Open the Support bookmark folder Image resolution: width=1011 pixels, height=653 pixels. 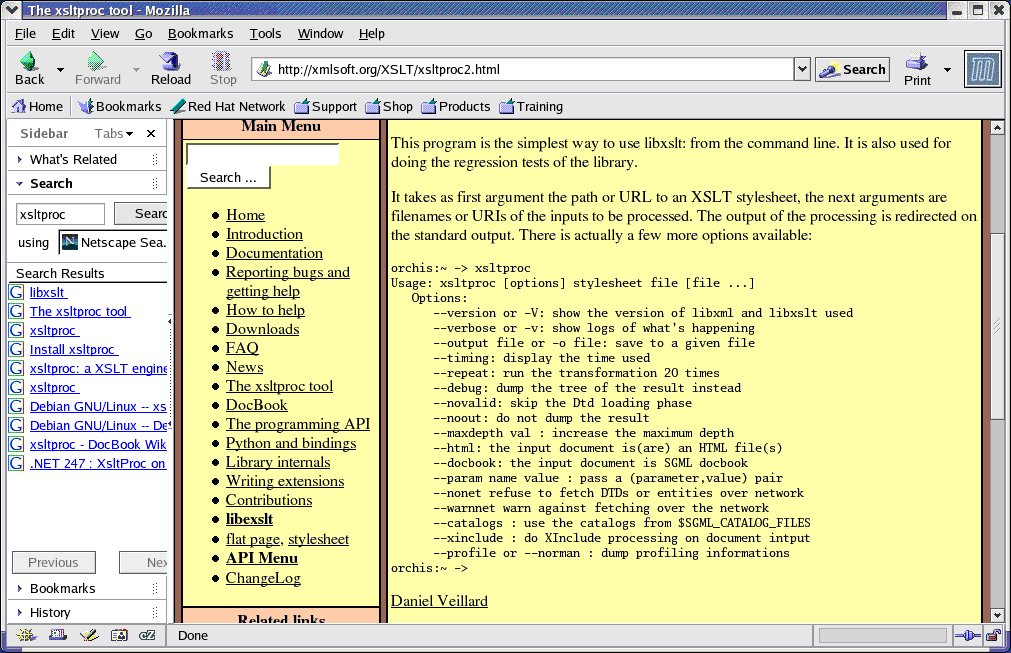326,106
